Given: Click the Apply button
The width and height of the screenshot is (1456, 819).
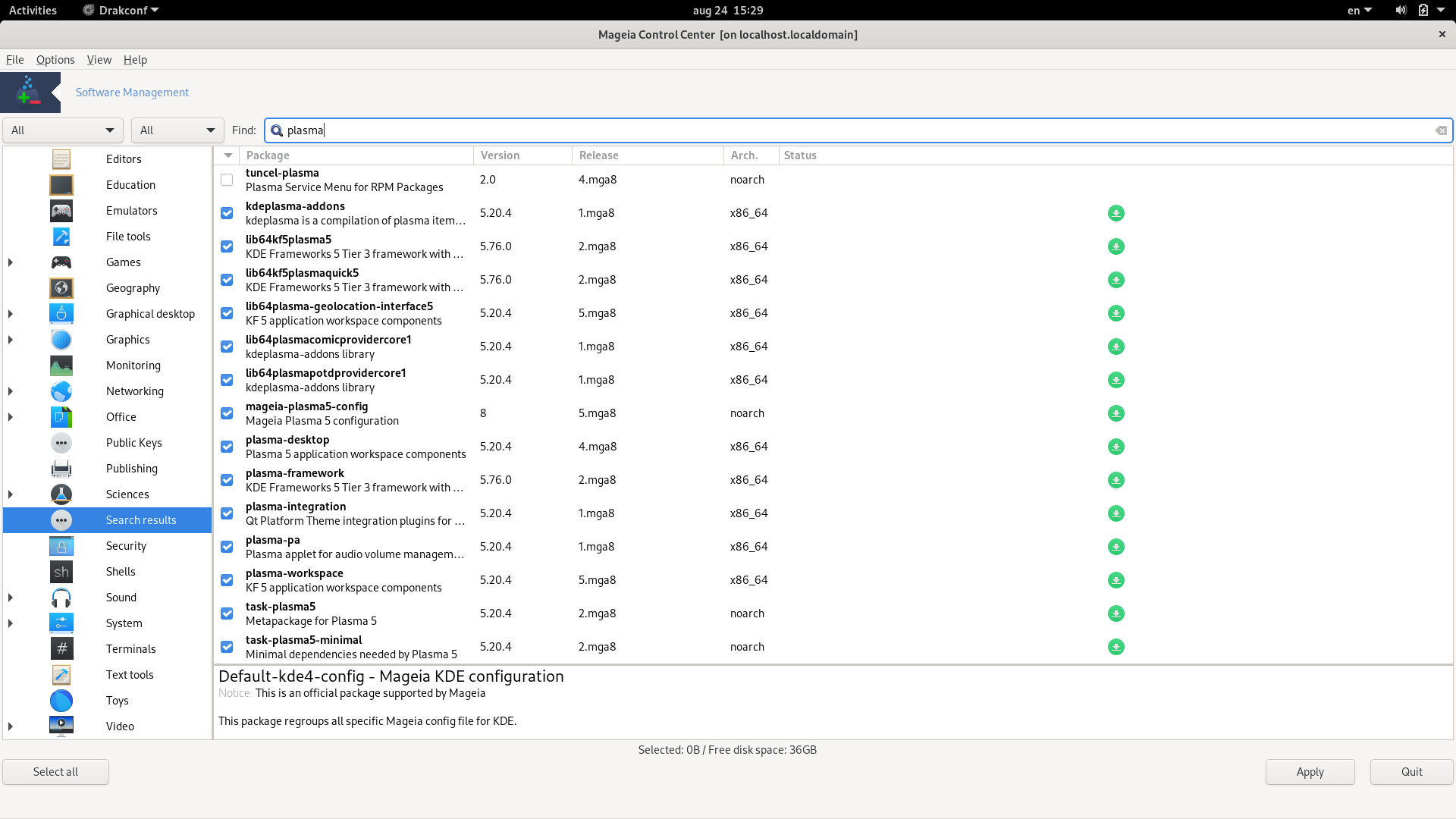Looking at the screenshot, I should click(1310, 772).
